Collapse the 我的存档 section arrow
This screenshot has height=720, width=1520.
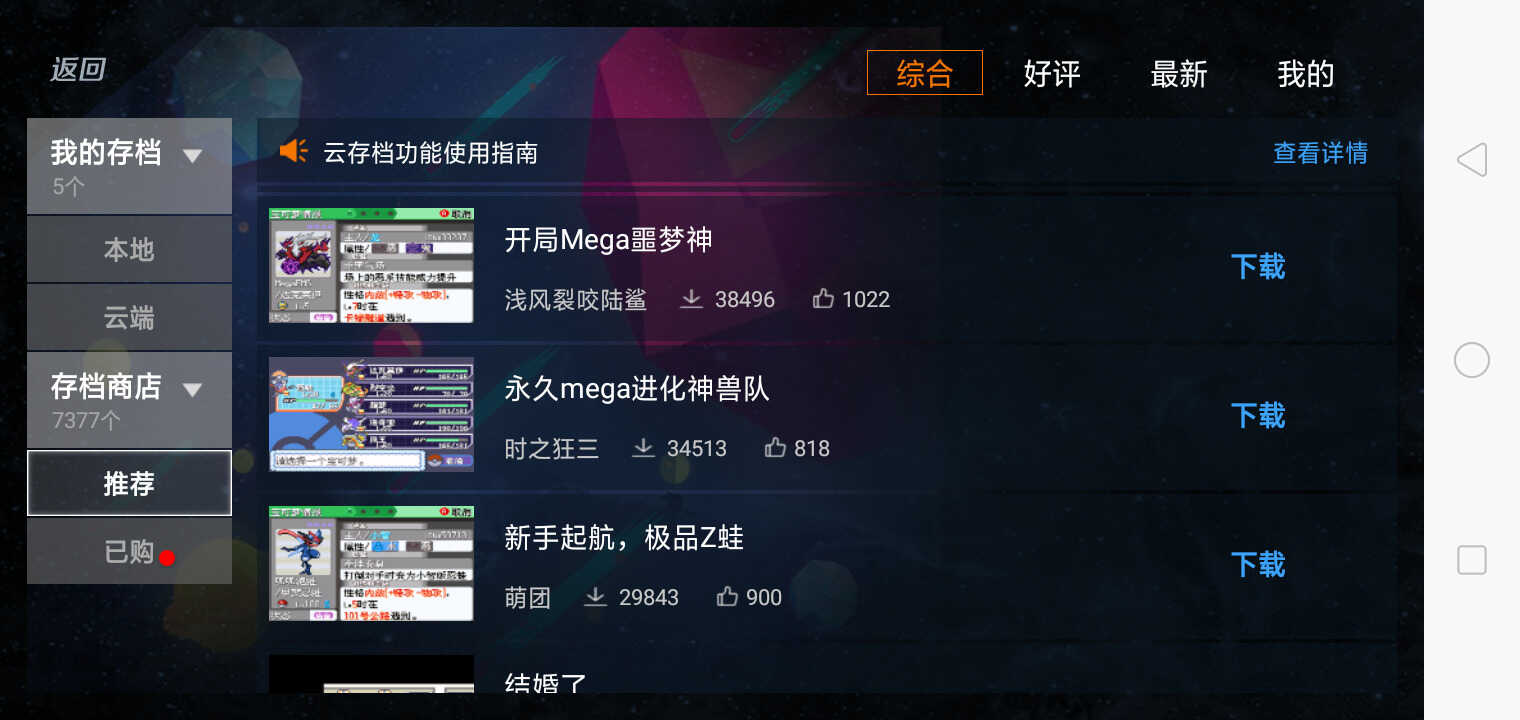(x=193, y=156)
